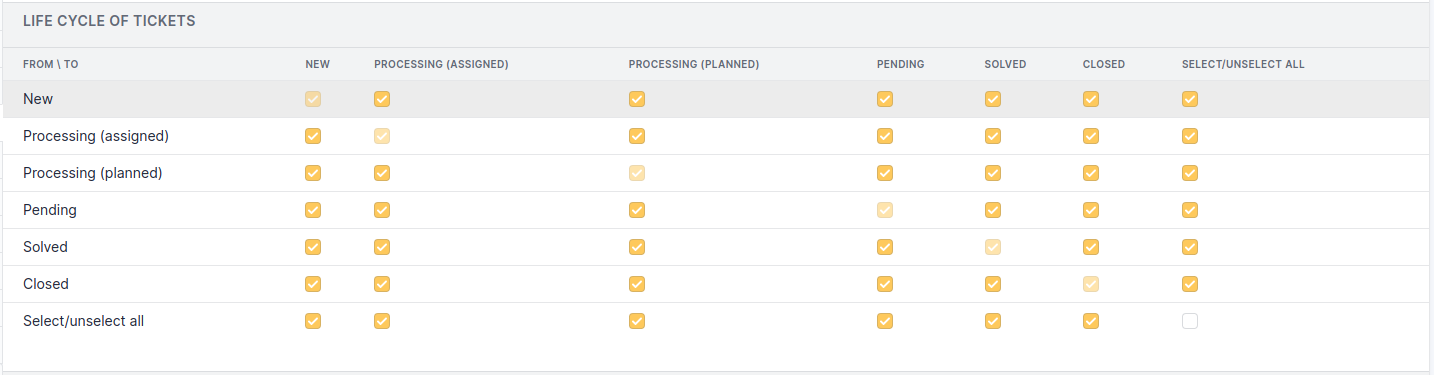Check the bottom-right empty Select/unselect all checkbox
1434x375 pixels.
(x=1190, y=321)
